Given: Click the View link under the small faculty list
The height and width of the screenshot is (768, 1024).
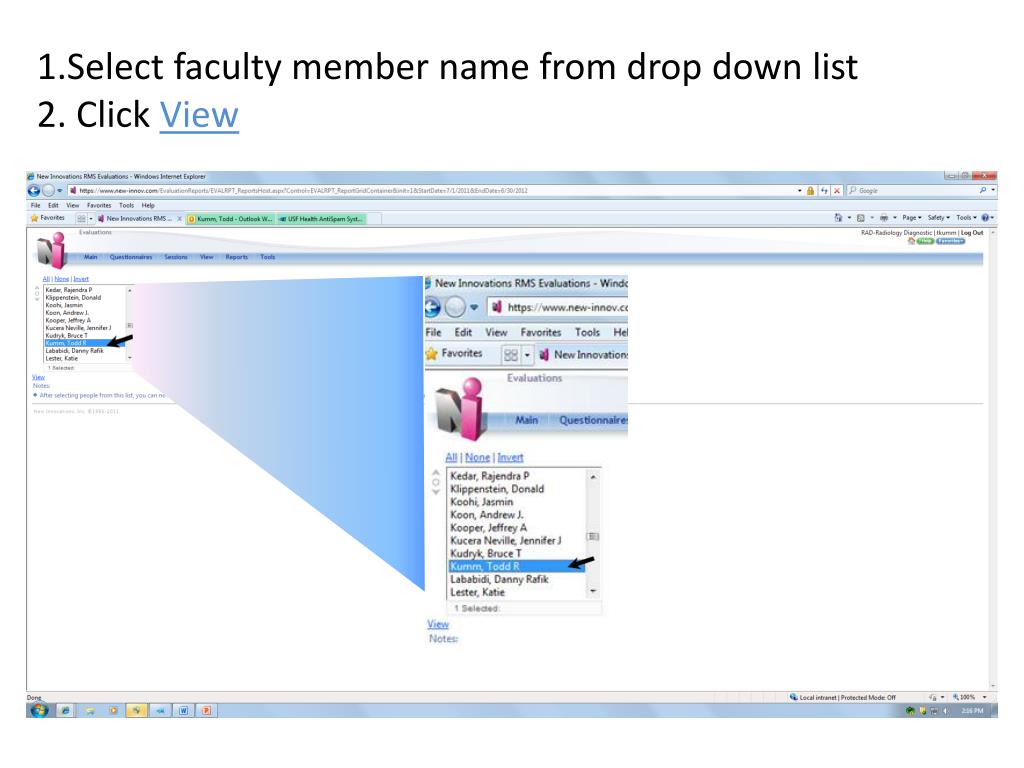Looking at the screenshot, I should (x=39, y=377).
